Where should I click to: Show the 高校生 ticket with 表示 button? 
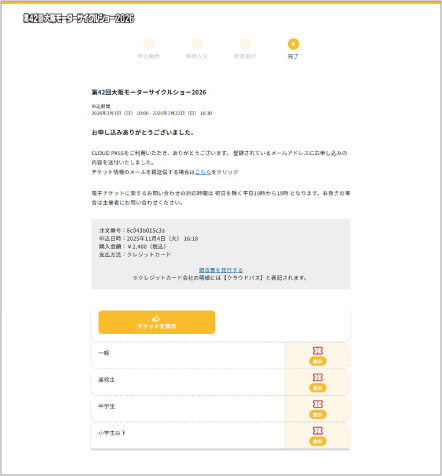(x=318, y=388)
